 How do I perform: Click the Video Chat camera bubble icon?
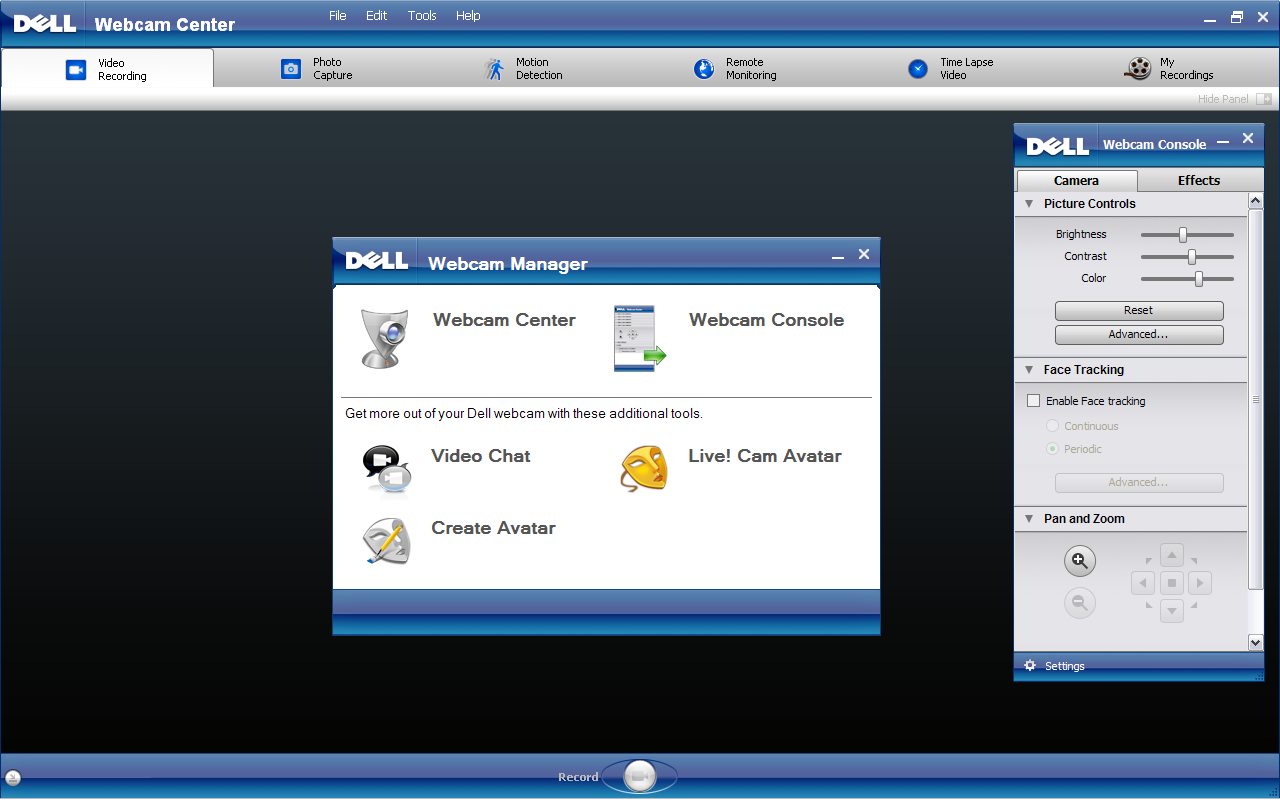click(387, 470)
